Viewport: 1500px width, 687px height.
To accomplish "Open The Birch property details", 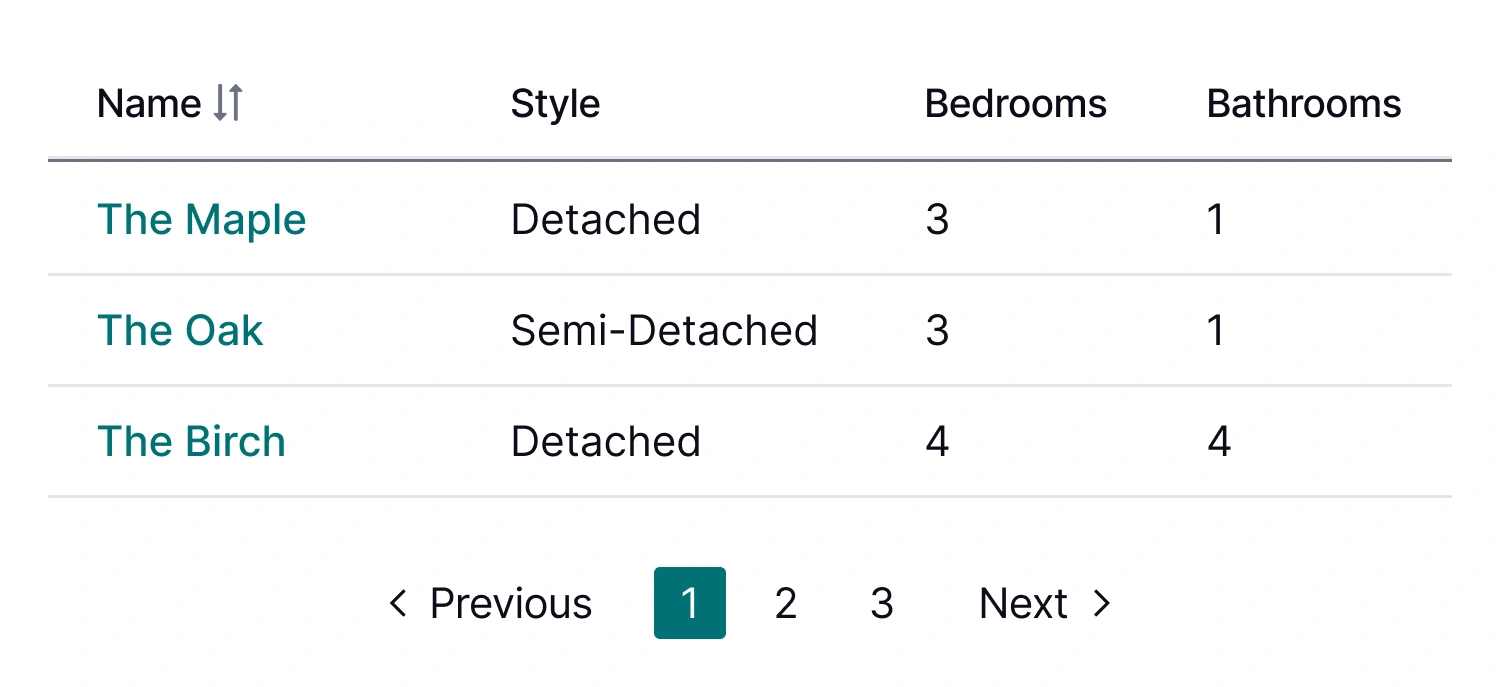I will pyautogui.click(x=191, y=441).
